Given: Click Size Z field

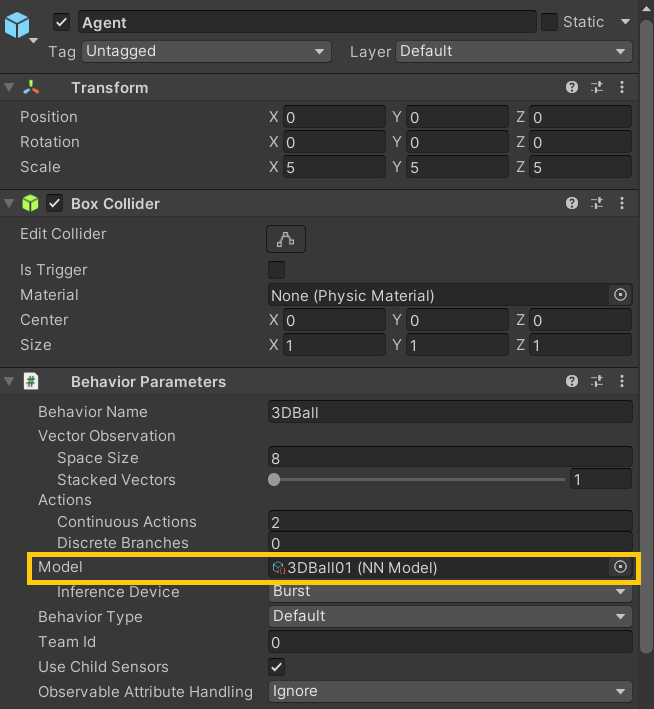Looking at the screenshot, I should [x=580, y=345].
